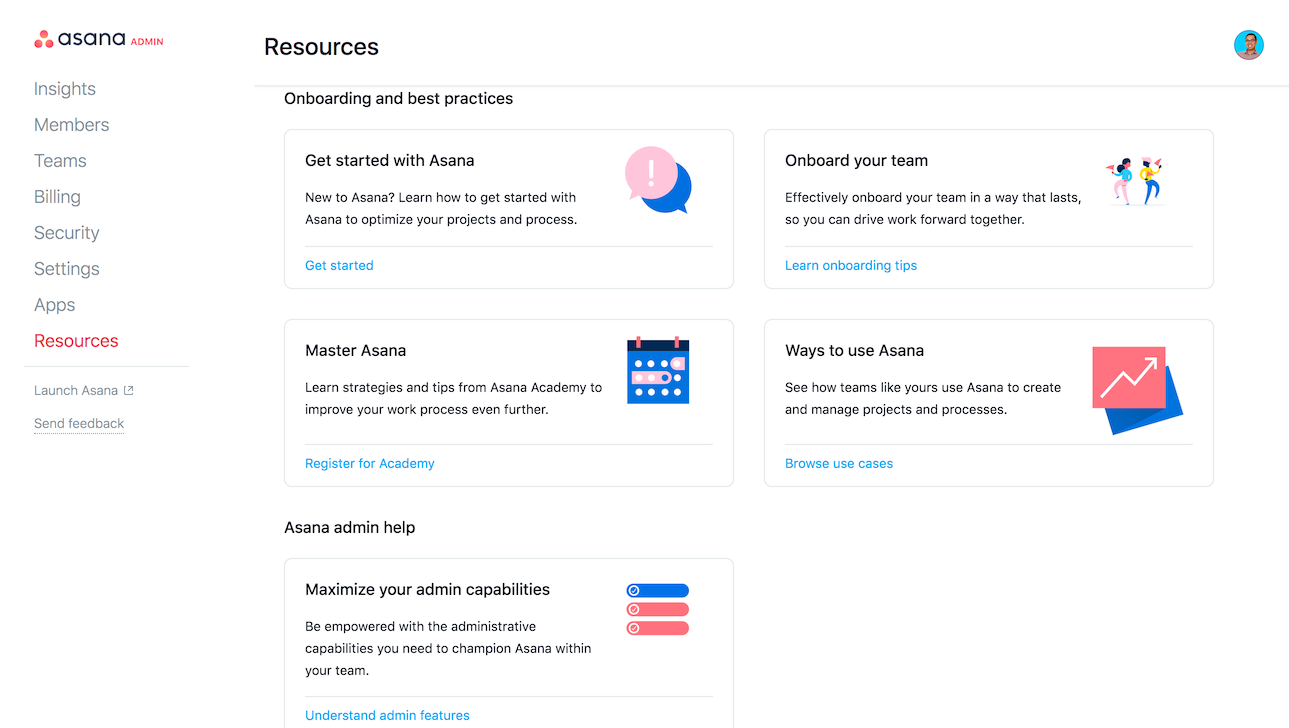Click the Send feedback link

pos(79,423)
